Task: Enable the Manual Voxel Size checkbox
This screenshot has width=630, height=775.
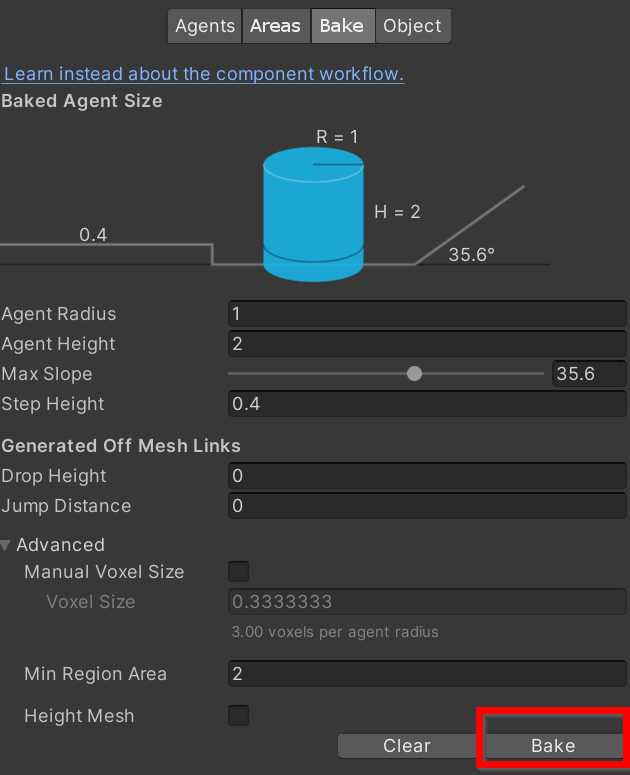Action: (238, 572)
